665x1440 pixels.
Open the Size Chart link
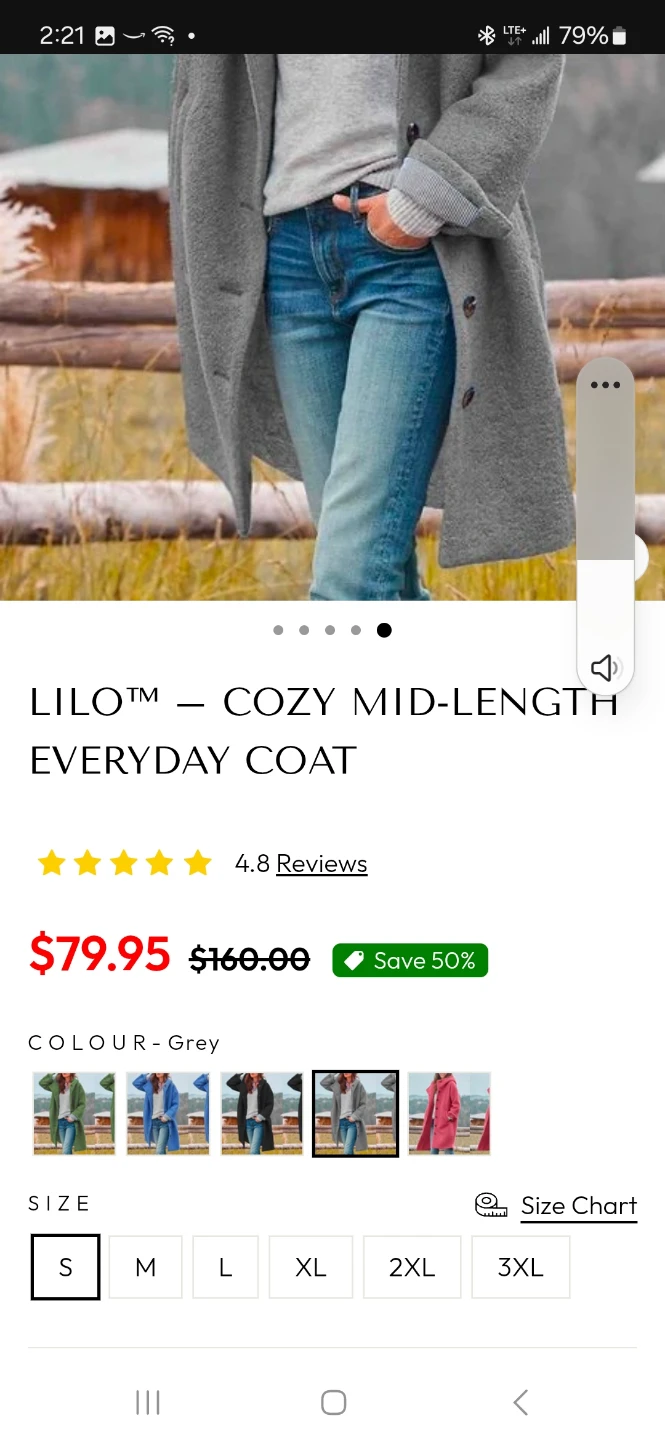579,1206
